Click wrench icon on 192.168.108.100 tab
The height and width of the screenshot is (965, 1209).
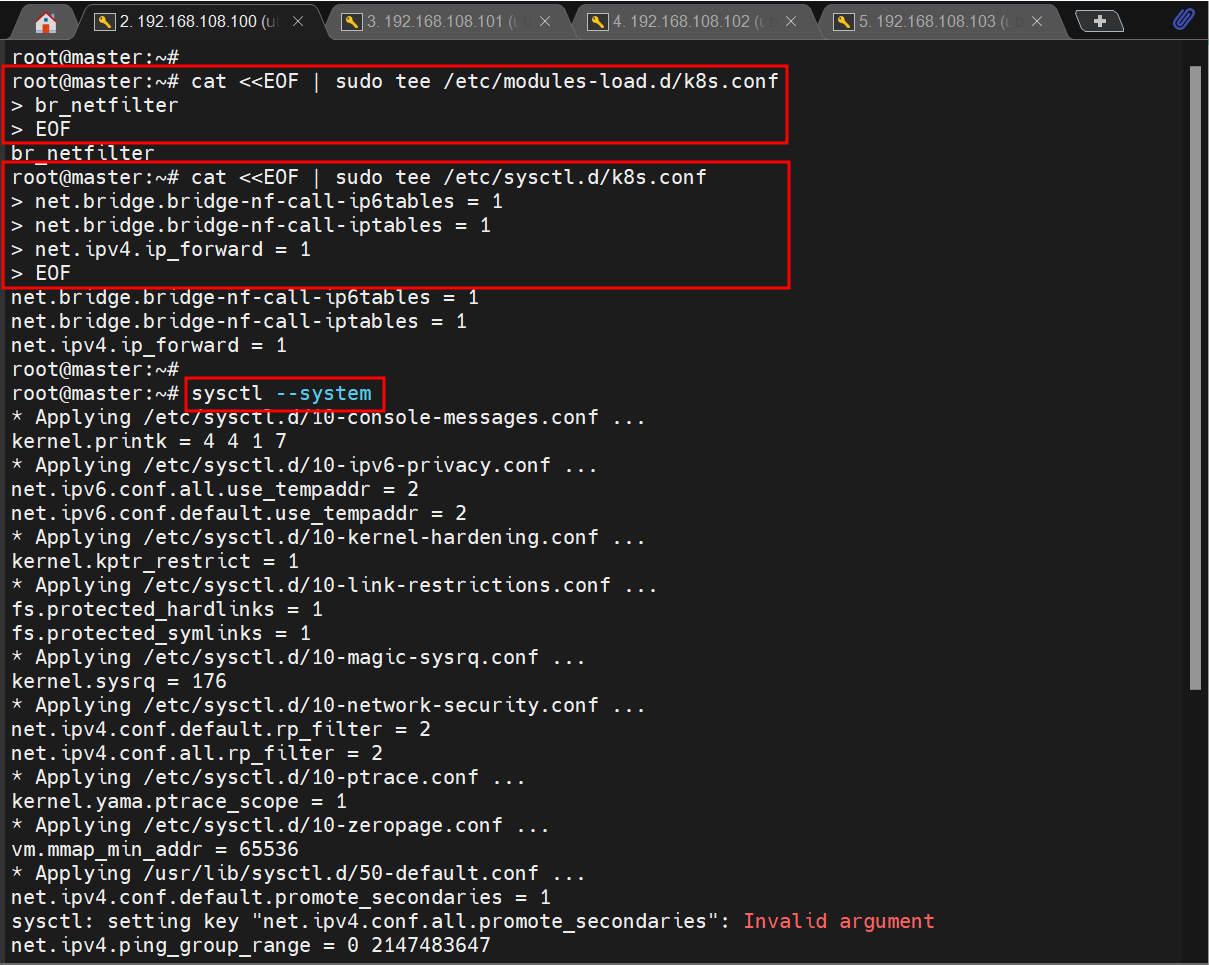[x=103, y=22]
